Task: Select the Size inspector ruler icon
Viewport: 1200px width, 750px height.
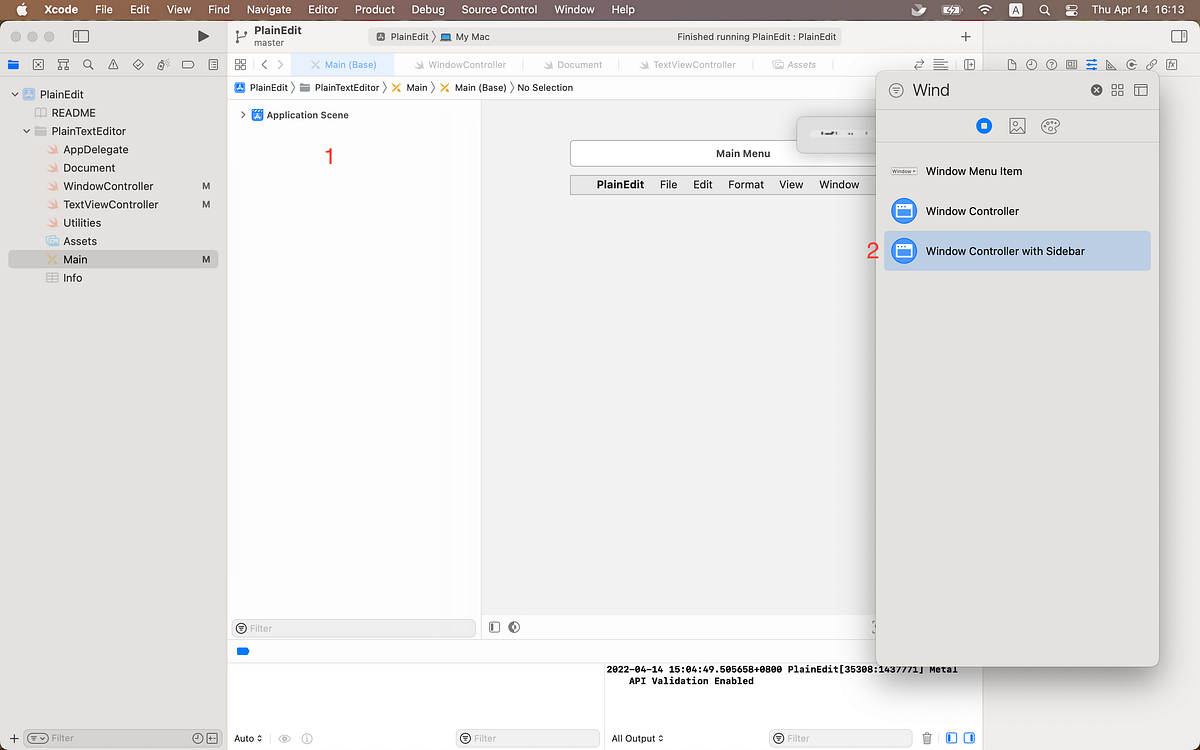Action: [x=1111, y=63]
